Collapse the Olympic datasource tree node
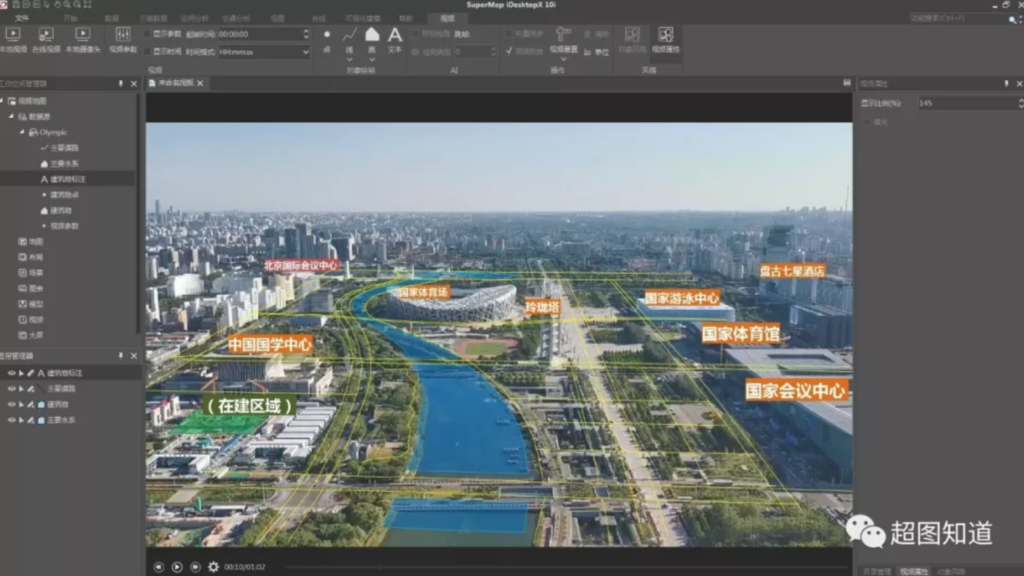 (x=21, y=132)
